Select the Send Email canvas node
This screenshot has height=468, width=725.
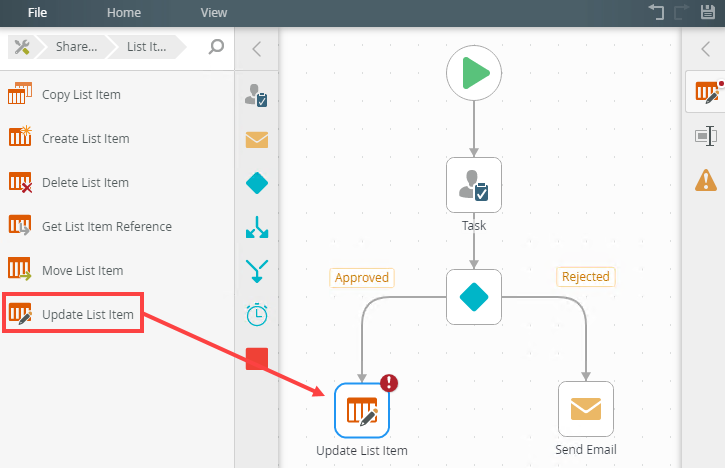(x=586, y=409)
